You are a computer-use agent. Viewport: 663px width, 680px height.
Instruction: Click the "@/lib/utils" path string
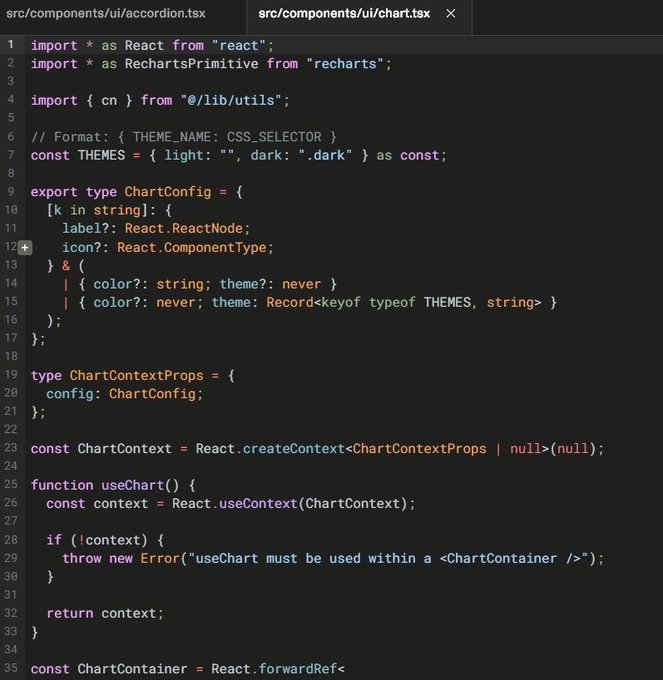point(231,101)
